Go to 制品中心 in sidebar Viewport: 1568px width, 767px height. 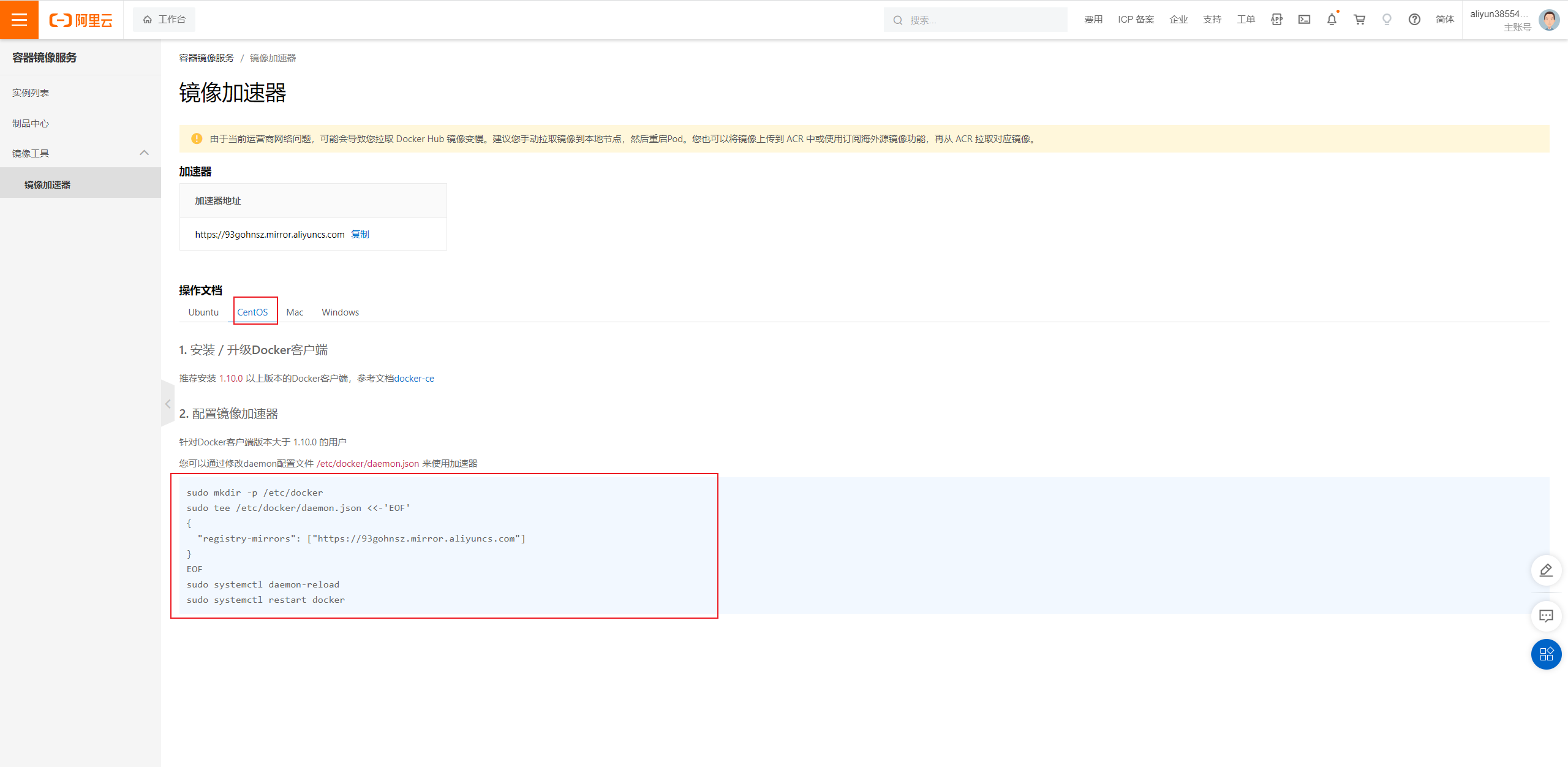(31, 123)
